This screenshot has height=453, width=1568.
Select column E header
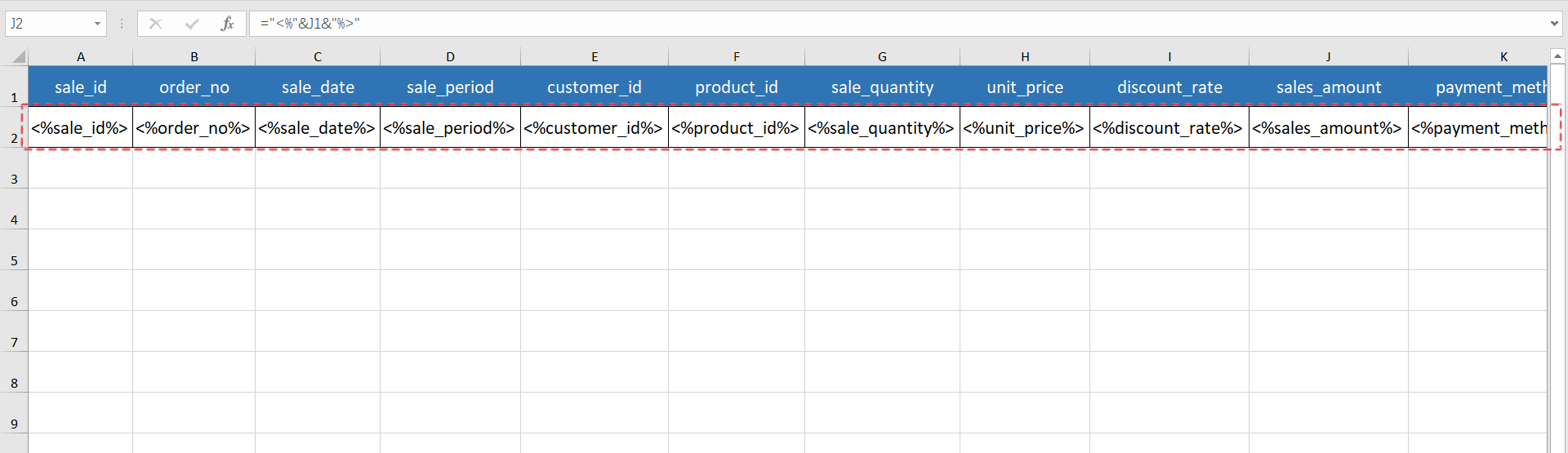point(595,56)
